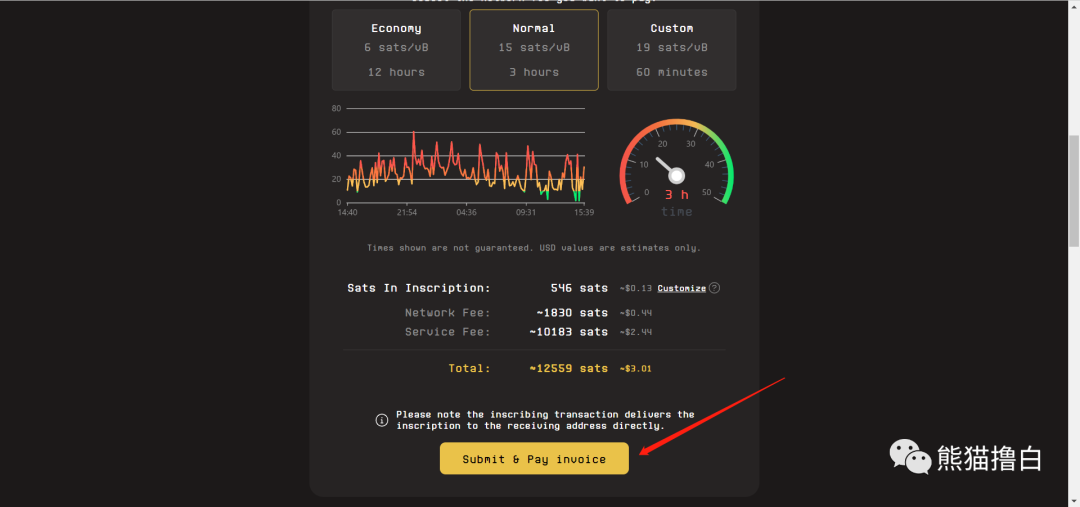The width and height of the screenshot is (1080, 507).
Task: Open the Customize link for inscription sats
Action: pyautogui.click(x=681, y=288)
